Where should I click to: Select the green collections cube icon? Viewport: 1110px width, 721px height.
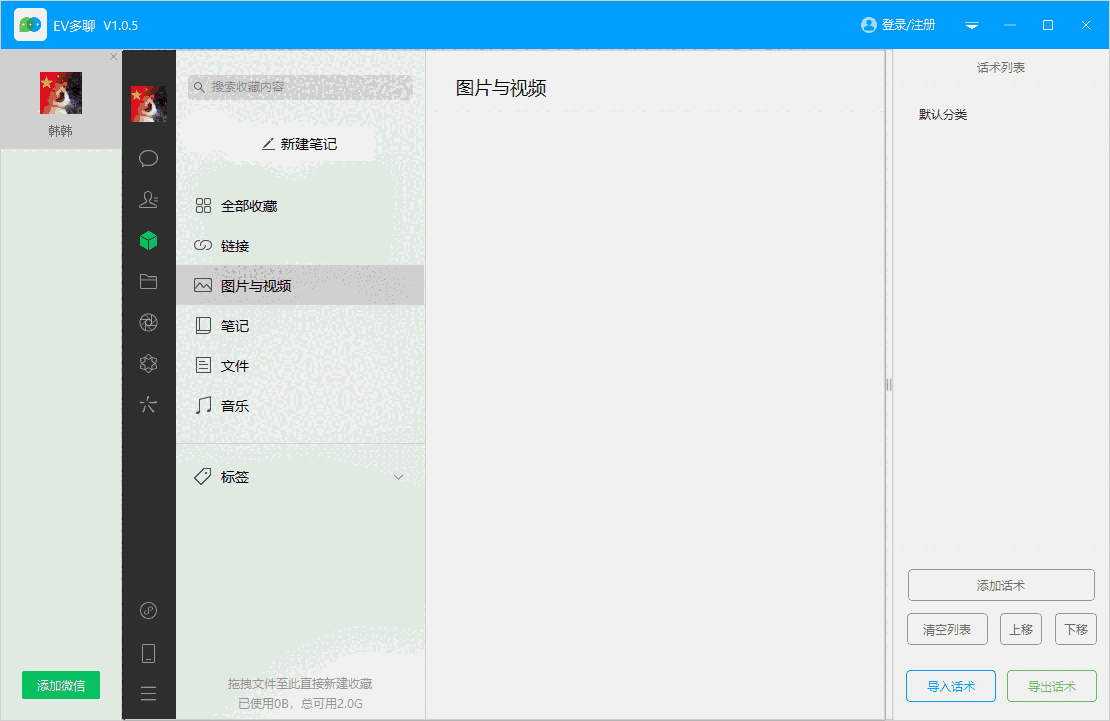point(148,240)
